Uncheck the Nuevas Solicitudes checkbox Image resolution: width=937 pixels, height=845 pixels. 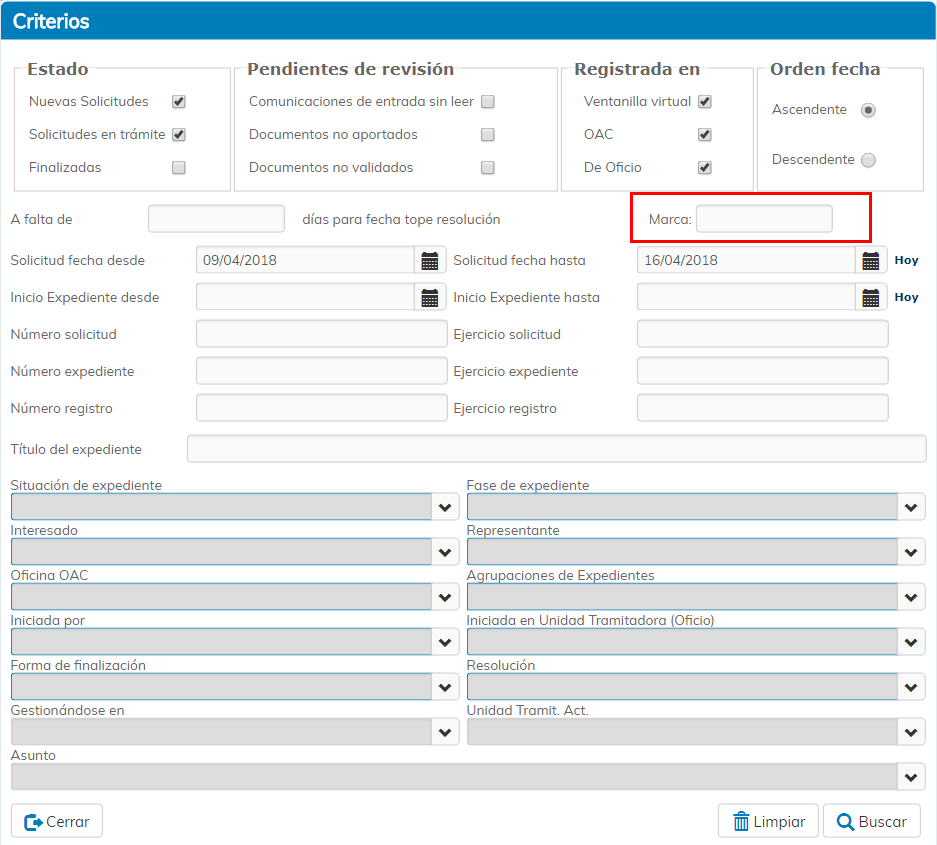pos(179,102)
